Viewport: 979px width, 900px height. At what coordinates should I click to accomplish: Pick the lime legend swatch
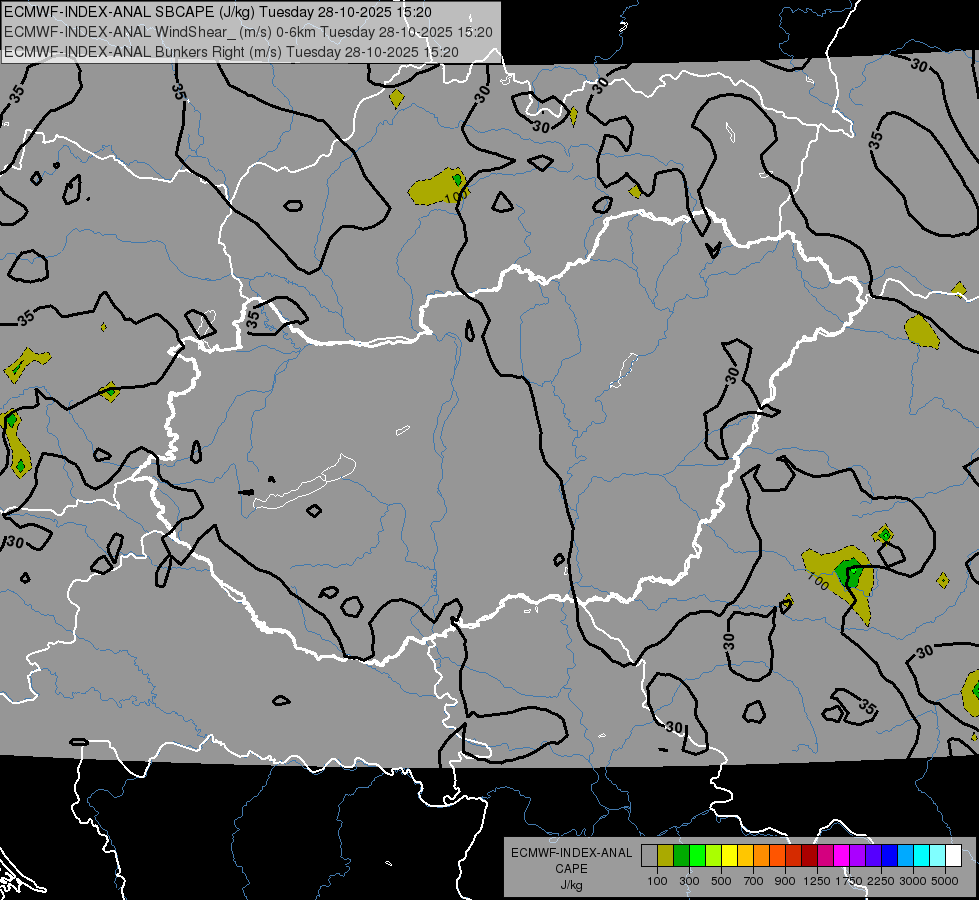tap(714, 856)
